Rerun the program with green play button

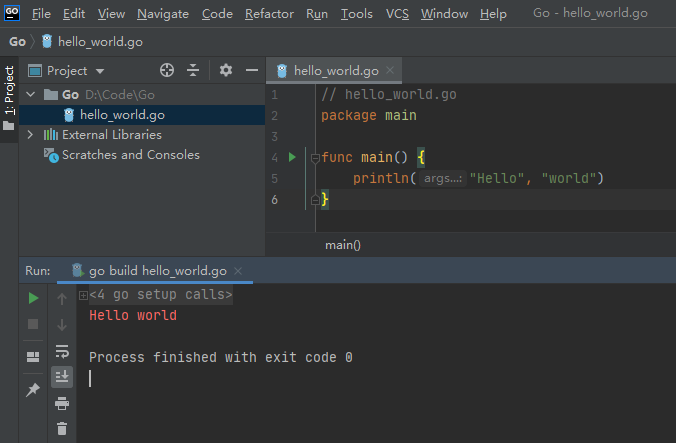33,298
